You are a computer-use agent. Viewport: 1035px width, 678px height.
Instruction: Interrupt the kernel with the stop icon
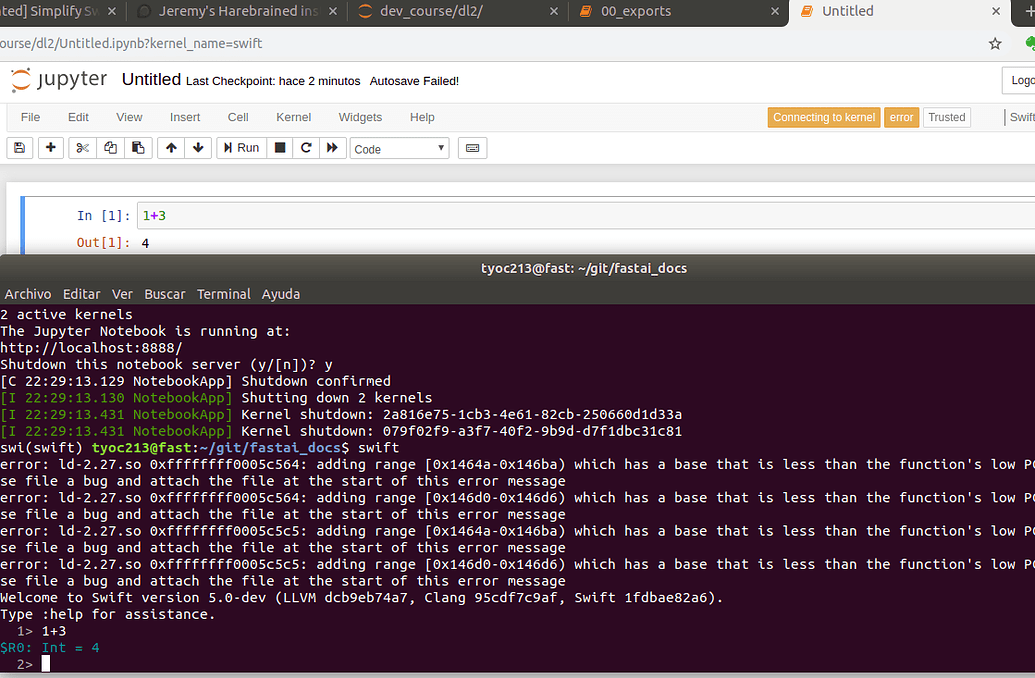(x=280, y=147)
